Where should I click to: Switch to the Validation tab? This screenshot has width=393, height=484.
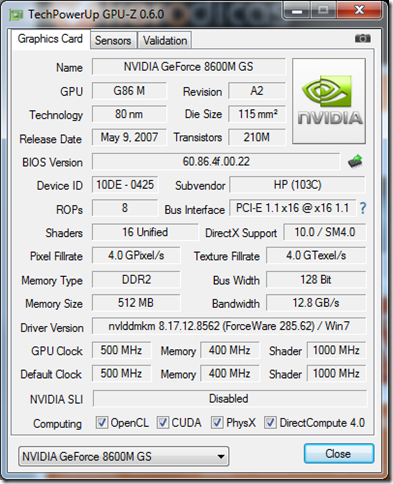click(165, 41)
